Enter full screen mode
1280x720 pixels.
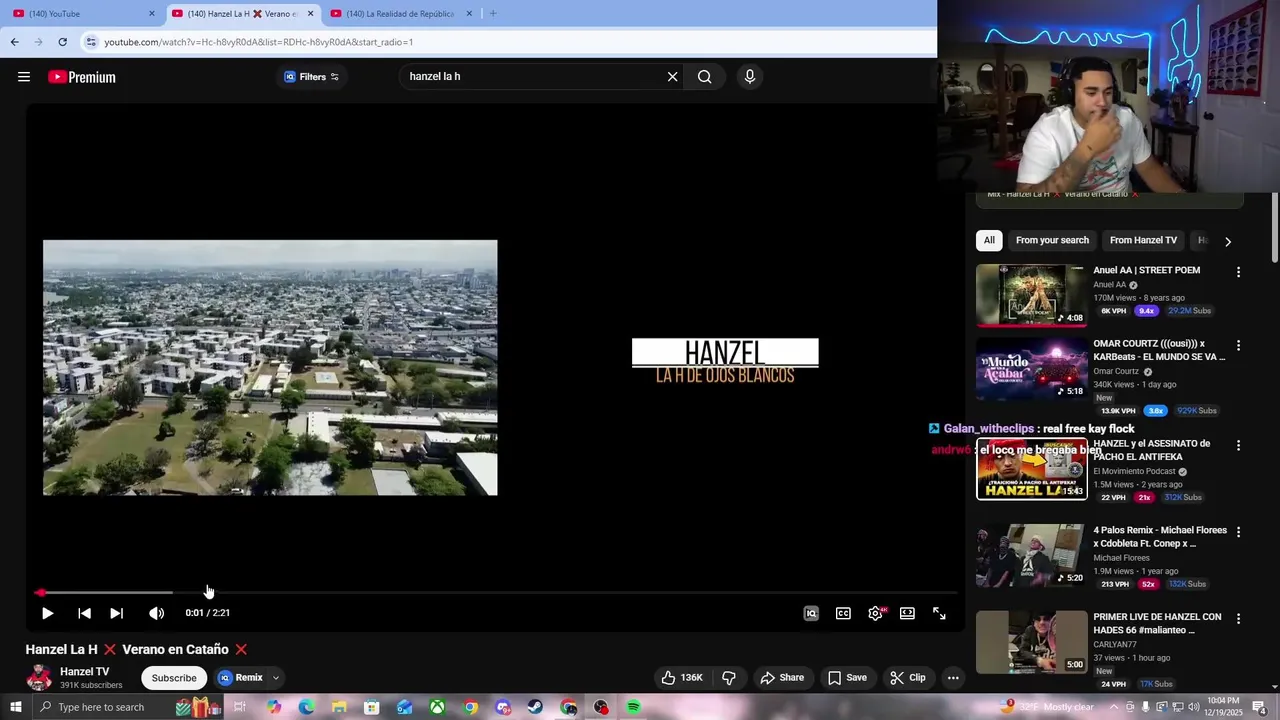coord(939,613)
